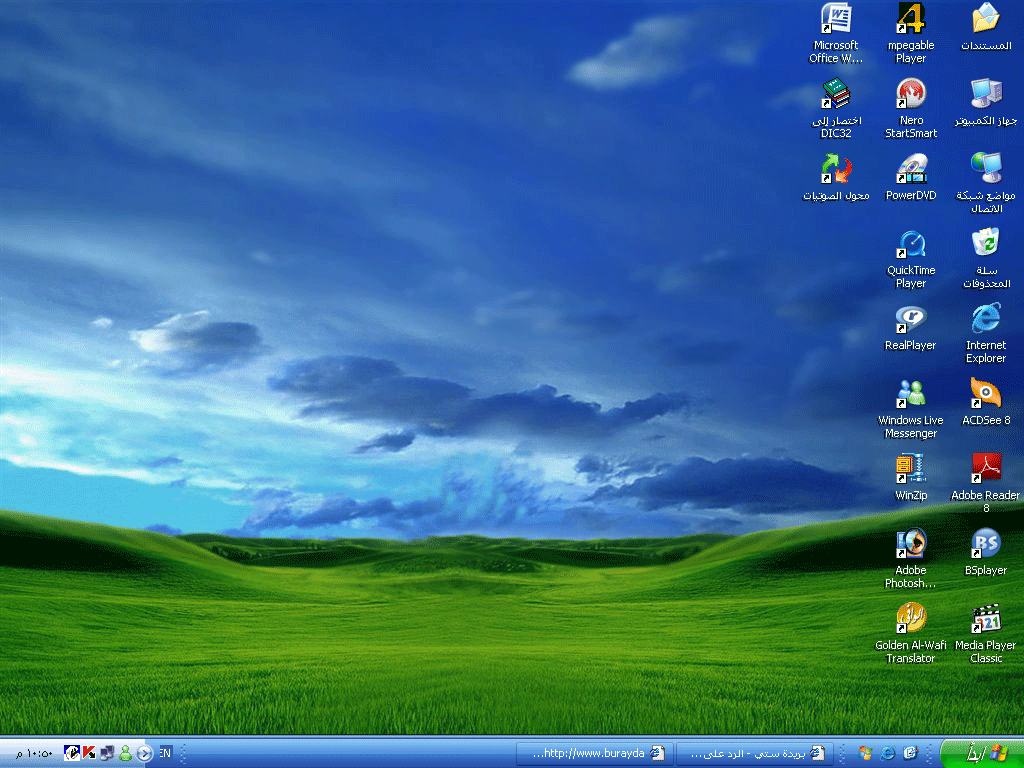Open the DIC32 shortcut icon

point(836,108)
